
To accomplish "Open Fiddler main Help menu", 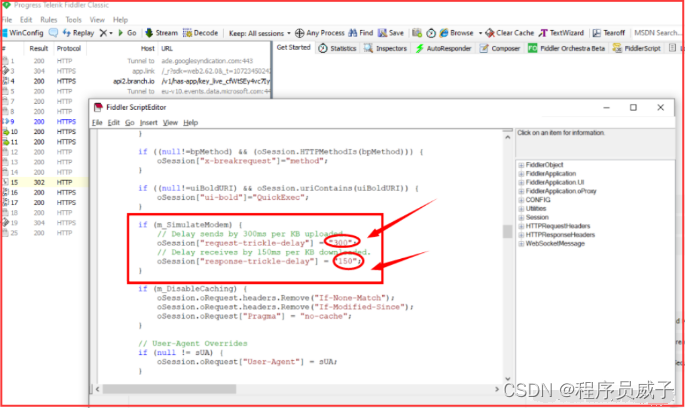I will pyautogui.click(x=120, y=20).
